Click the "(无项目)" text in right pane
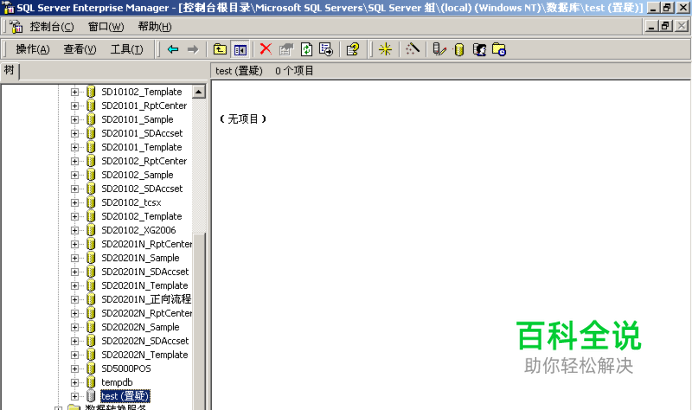The width and height of the screenshot is (692, 410). [x=243, y=119]
